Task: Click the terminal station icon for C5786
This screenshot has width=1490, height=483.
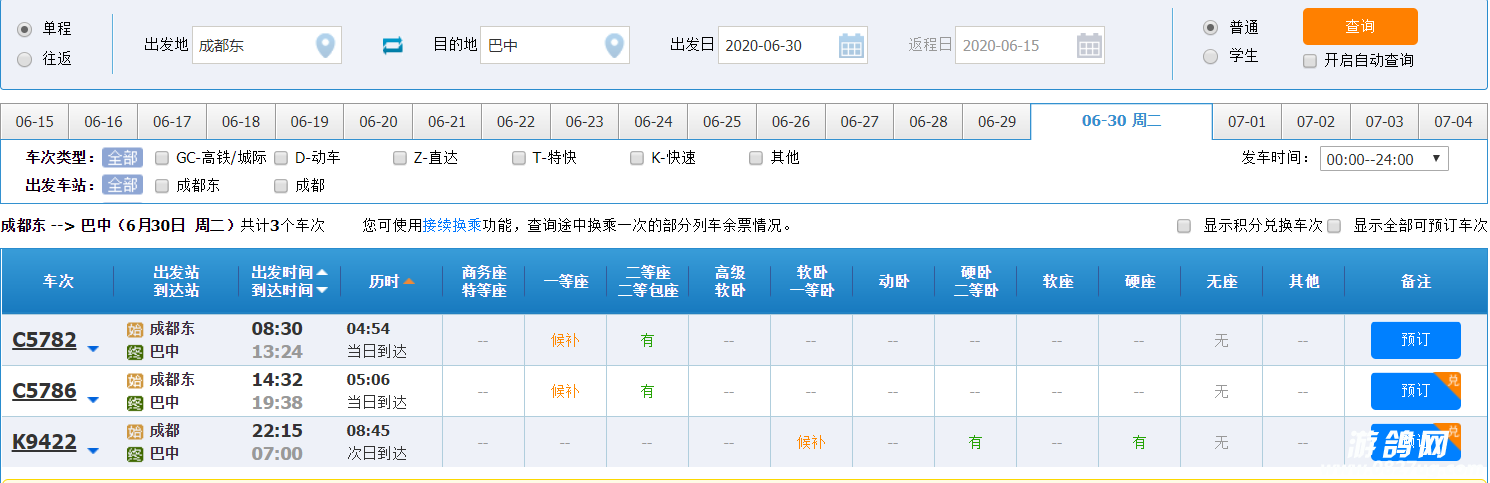Action: (x=135, y=403)
